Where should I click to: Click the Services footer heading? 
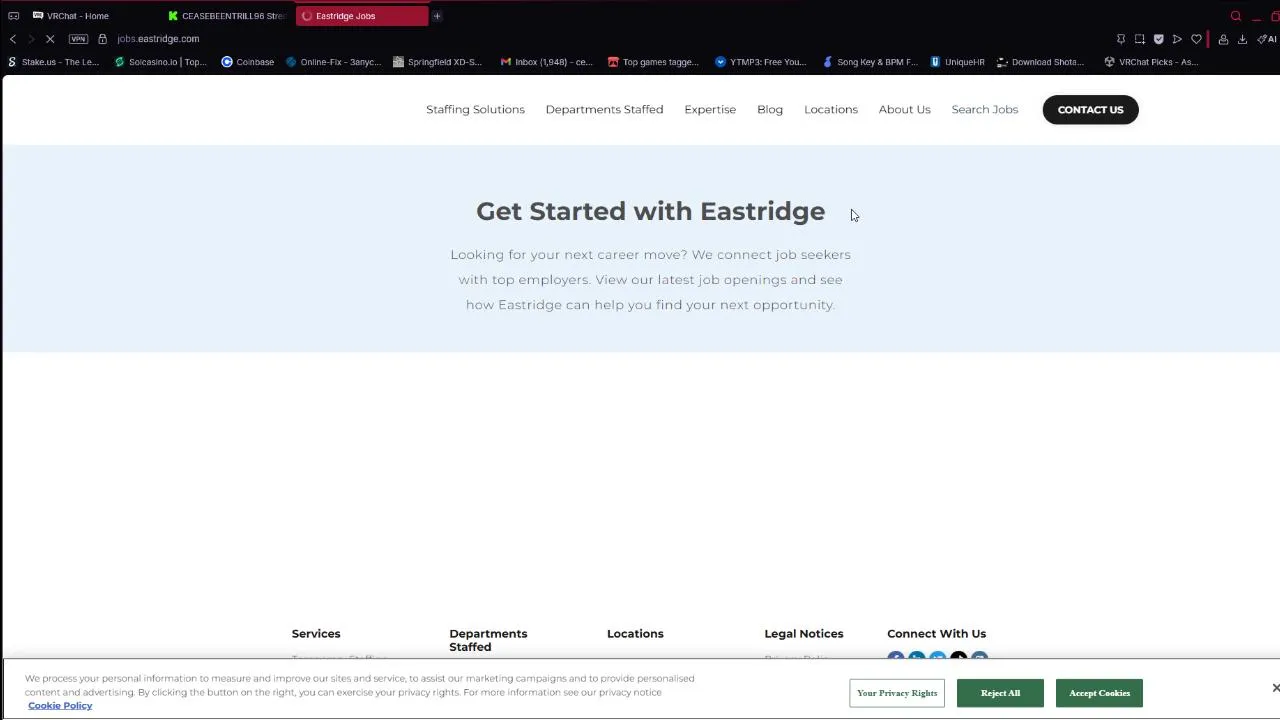(316, 634)
